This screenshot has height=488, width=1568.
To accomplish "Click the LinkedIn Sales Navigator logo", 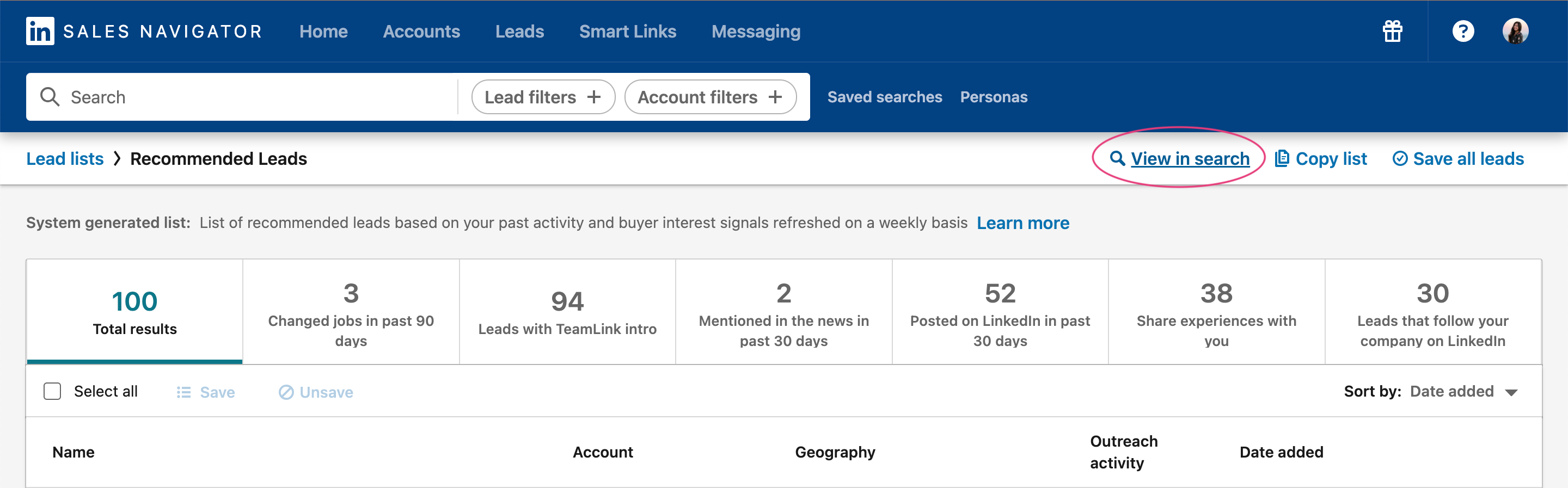I will (x=144, y=31).
